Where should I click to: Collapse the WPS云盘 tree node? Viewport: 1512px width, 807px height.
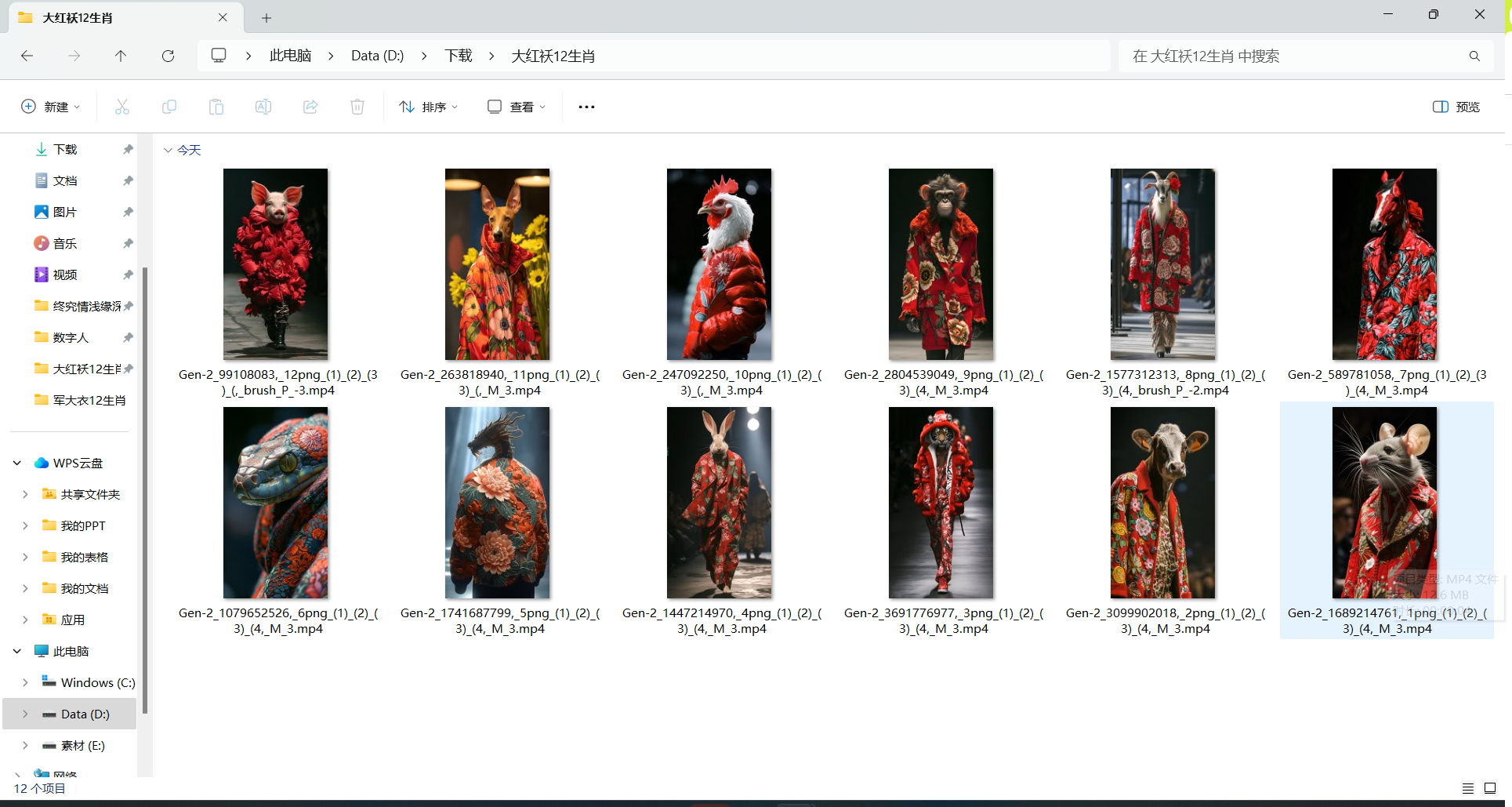click(x=17, y=463)
